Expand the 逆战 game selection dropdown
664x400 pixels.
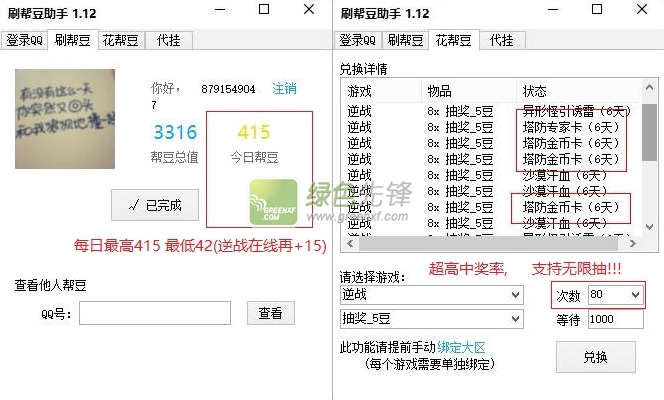[514, 295]
